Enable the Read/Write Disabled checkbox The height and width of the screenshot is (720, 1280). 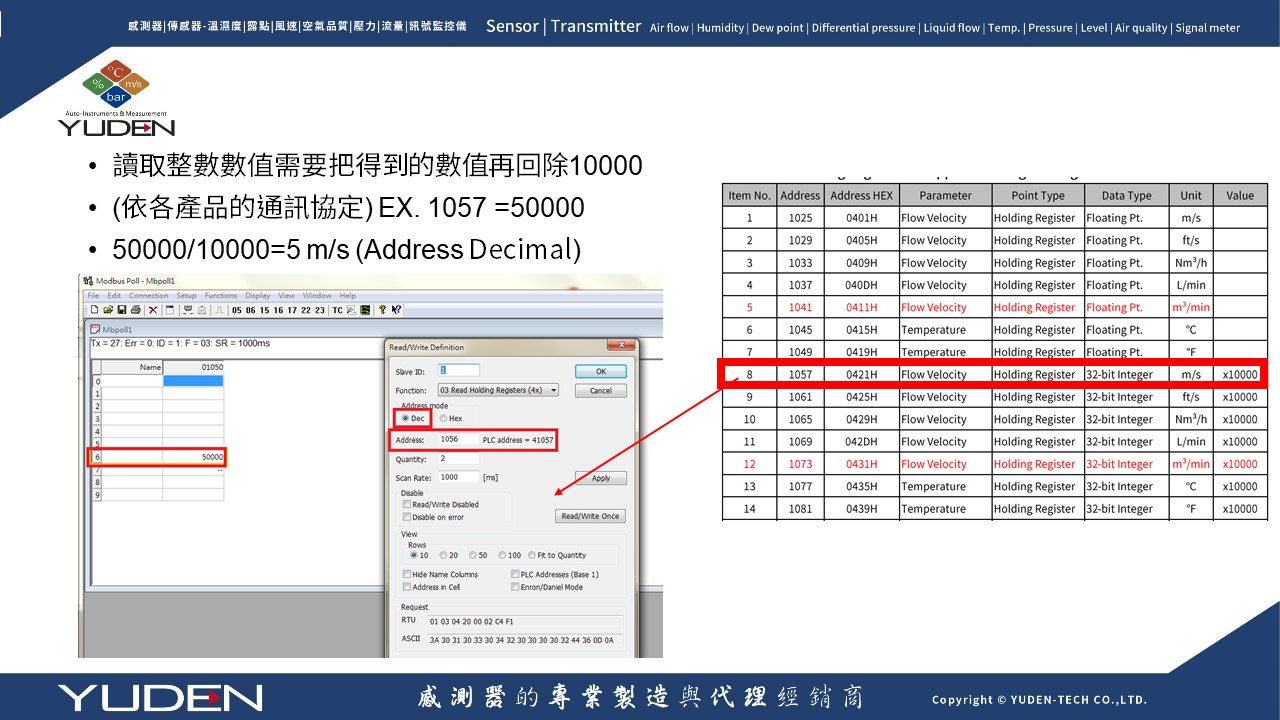pos(407,505)
